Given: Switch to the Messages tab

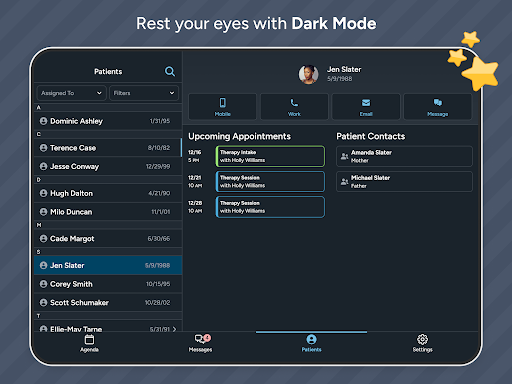Looking at the screenshot, I should [201, 343].
